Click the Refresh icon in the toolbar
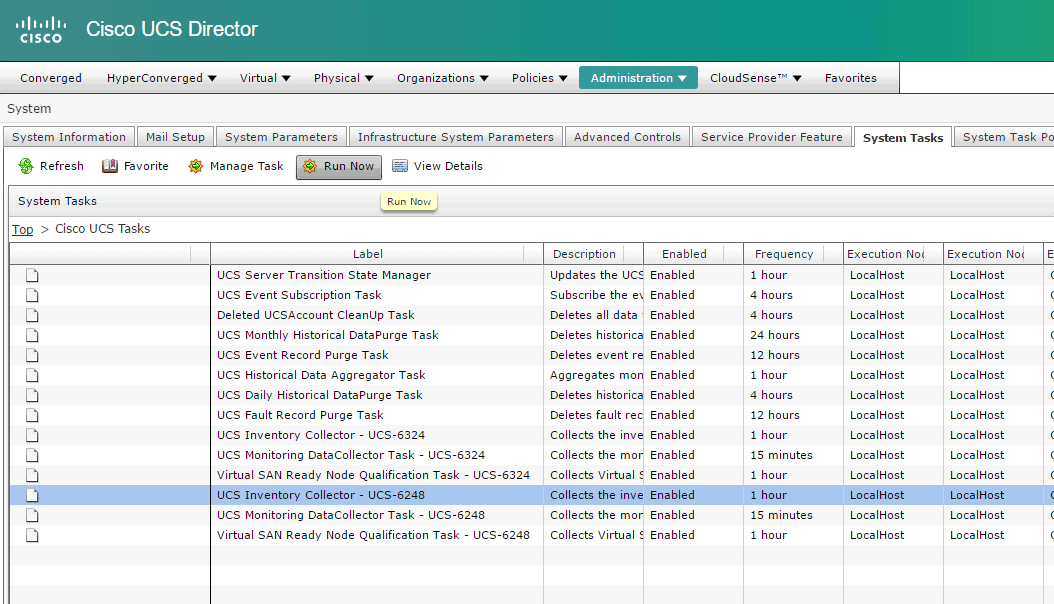The width and height of the screenshot is (1054, 604). coord(26,166)
